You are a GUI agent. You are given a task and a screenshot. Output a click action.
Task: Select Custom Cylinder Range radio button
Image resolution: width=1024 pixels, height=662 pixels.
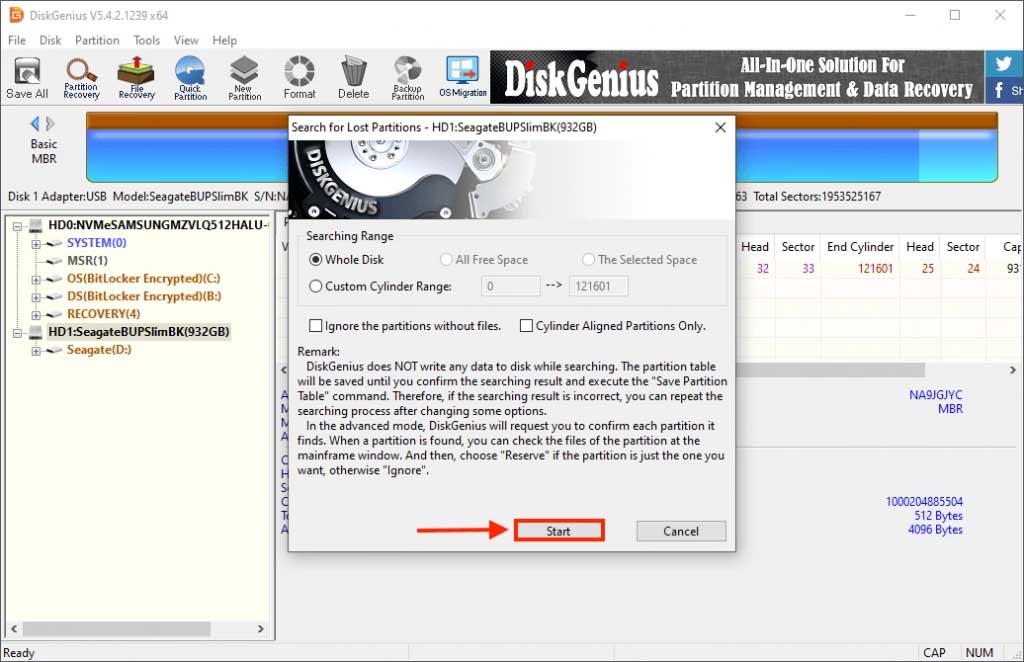315,286
